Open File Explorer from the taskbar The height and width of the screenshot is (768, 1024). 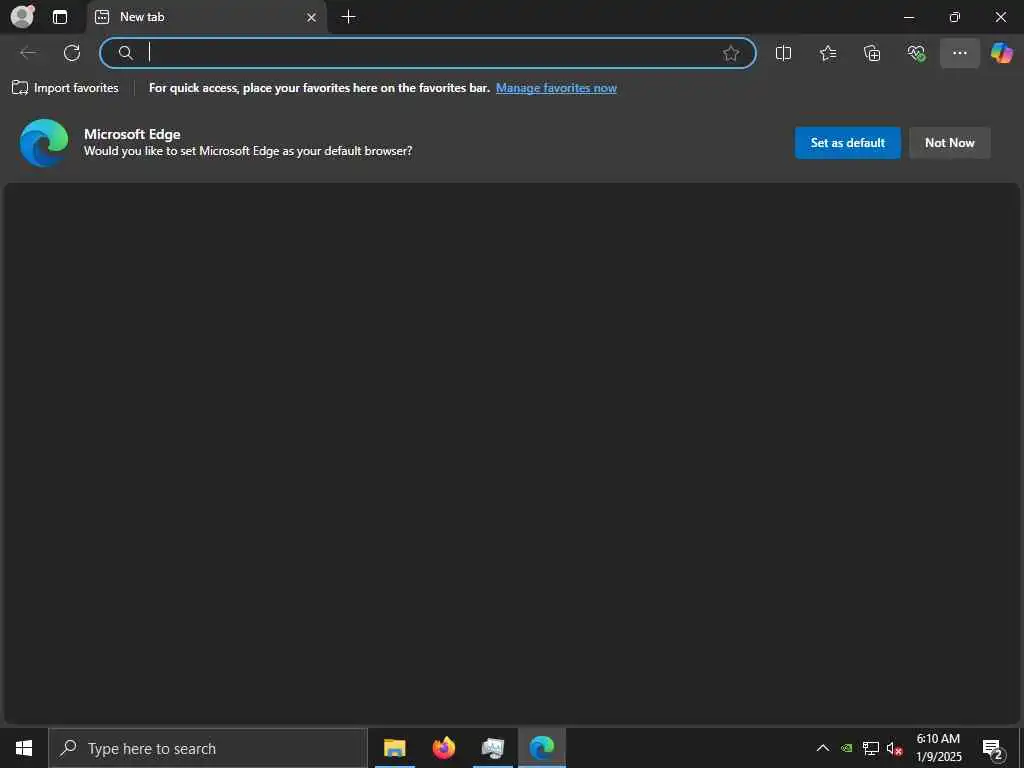click(394, 748)
